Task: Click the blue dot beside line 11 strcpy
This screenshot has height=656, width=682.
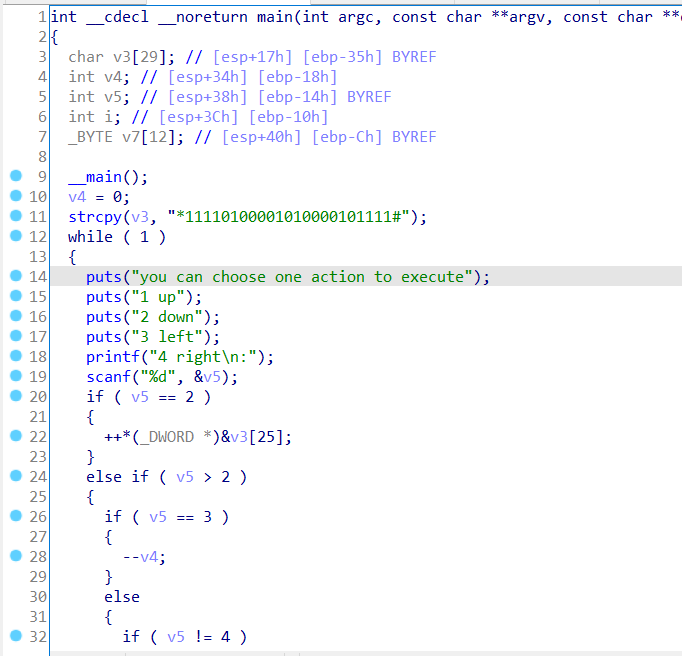Action: point(15,216)
